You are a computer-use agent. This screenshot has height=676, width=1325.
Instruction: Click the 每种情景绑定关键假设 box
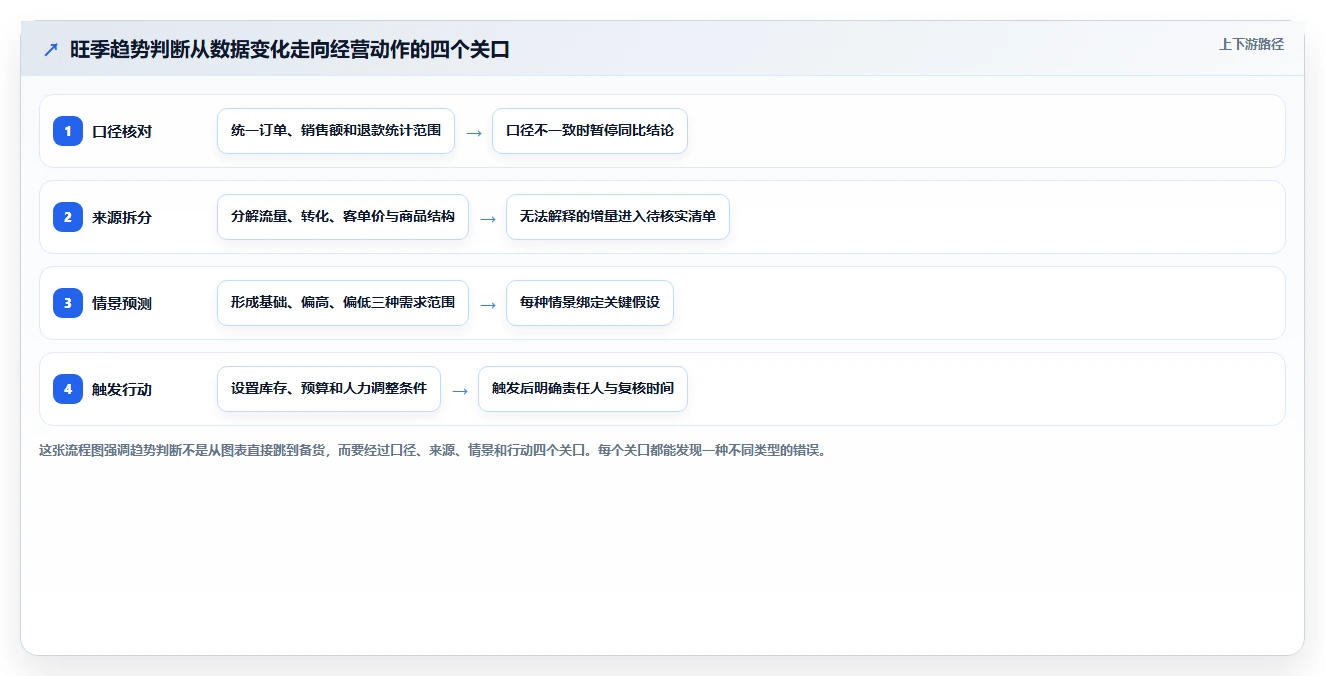590,303
